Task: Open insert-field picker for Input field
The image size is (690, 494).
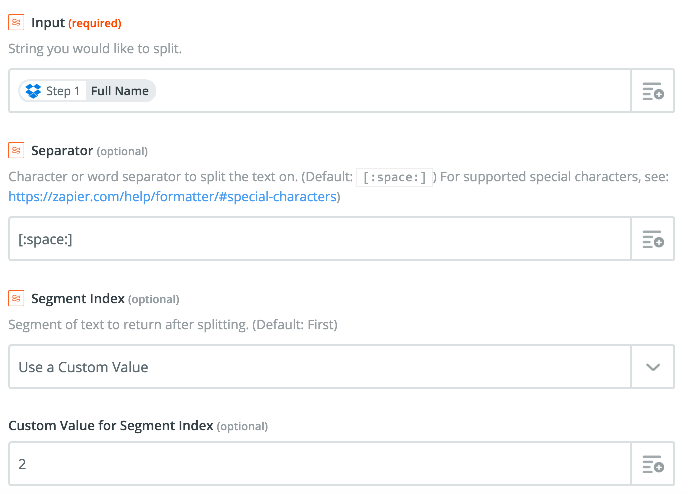Action: point(653,91)
